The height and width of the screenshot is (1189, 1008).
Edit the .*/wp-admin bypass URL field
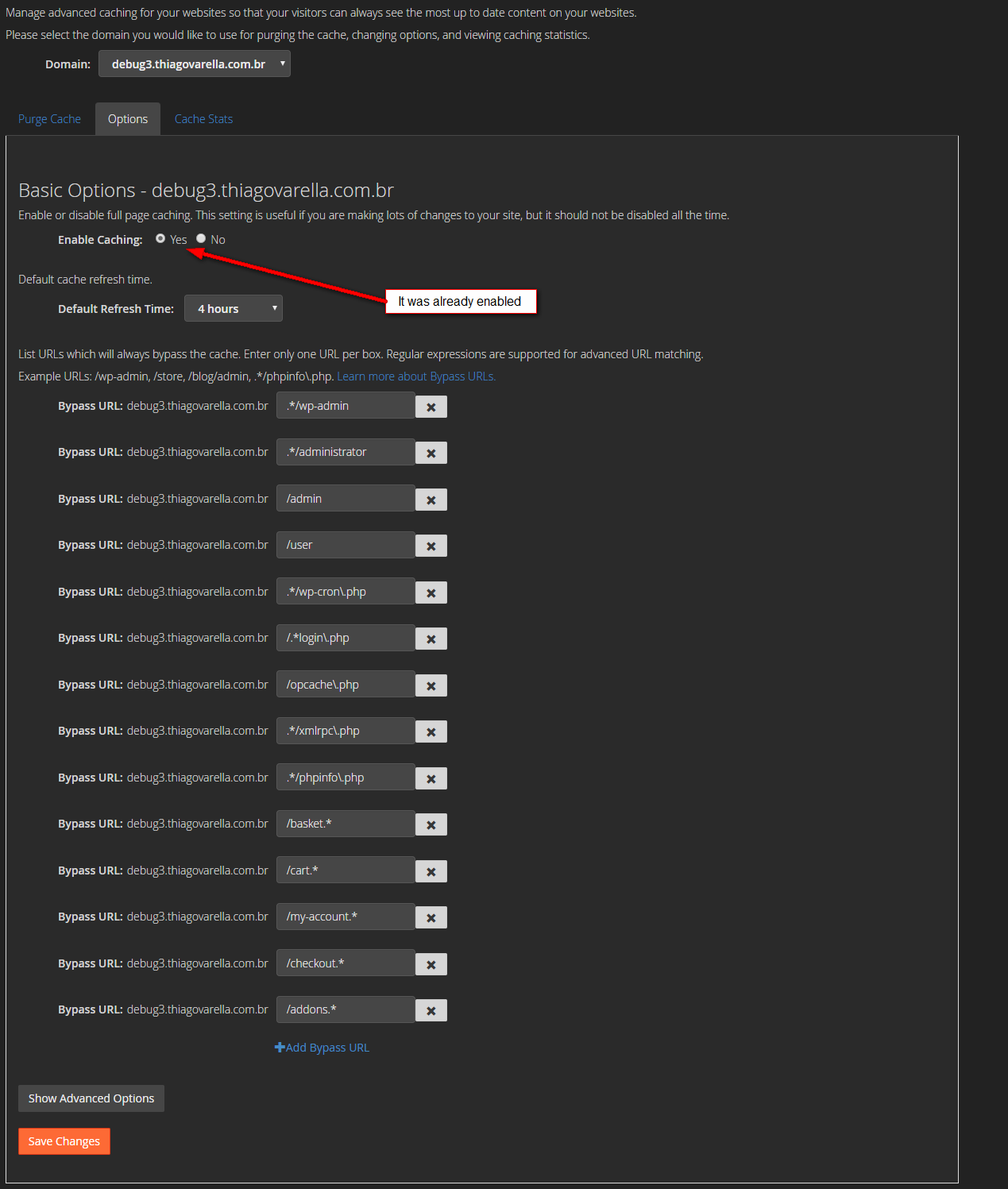(x=346, y=406)
